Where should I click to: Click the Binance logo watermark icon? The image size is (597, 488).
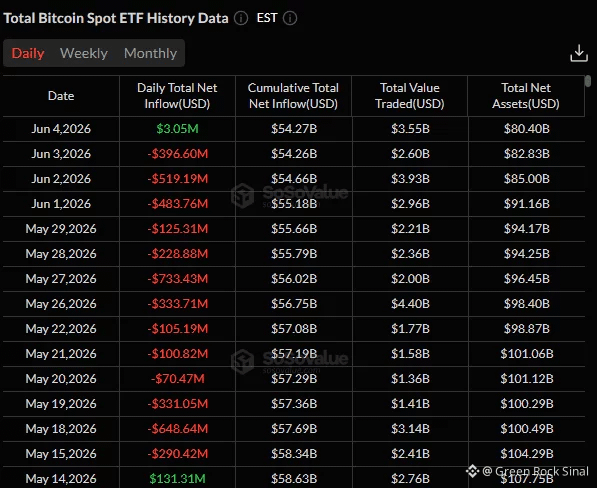[x=472, y=471]
